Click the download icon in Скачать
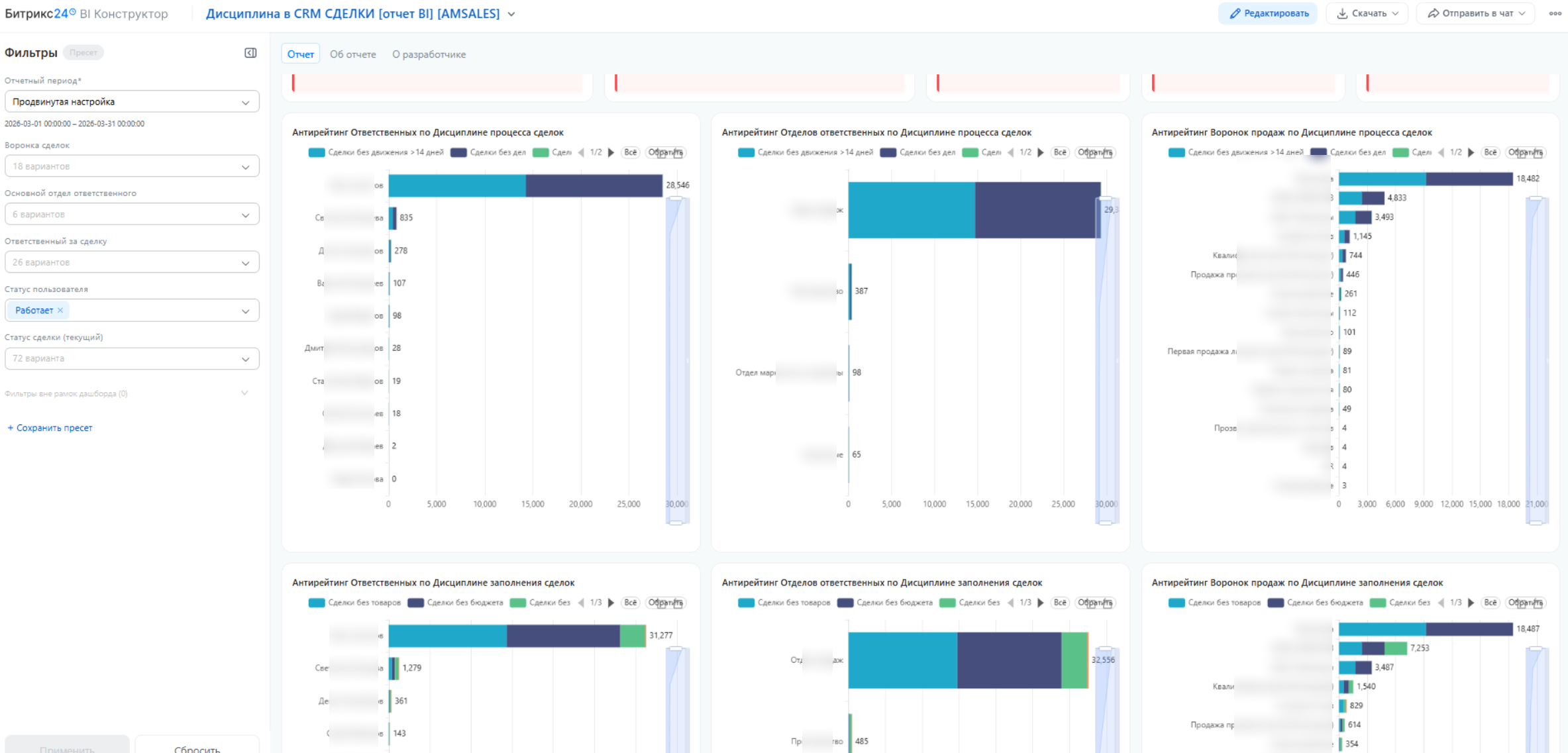 coord(1342,14)
